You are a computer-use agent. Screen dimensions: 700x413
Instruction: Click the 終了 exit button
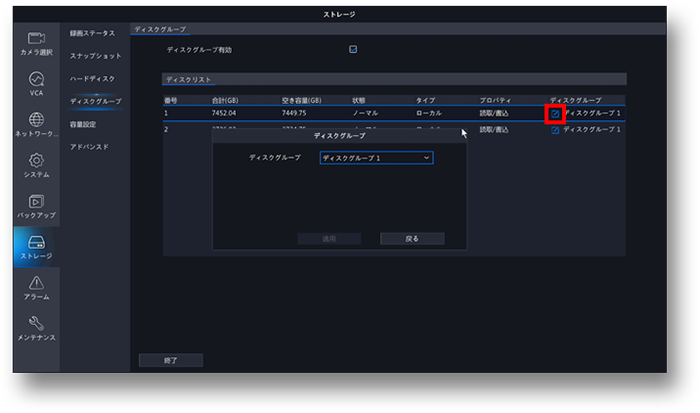tap(170, 360)
